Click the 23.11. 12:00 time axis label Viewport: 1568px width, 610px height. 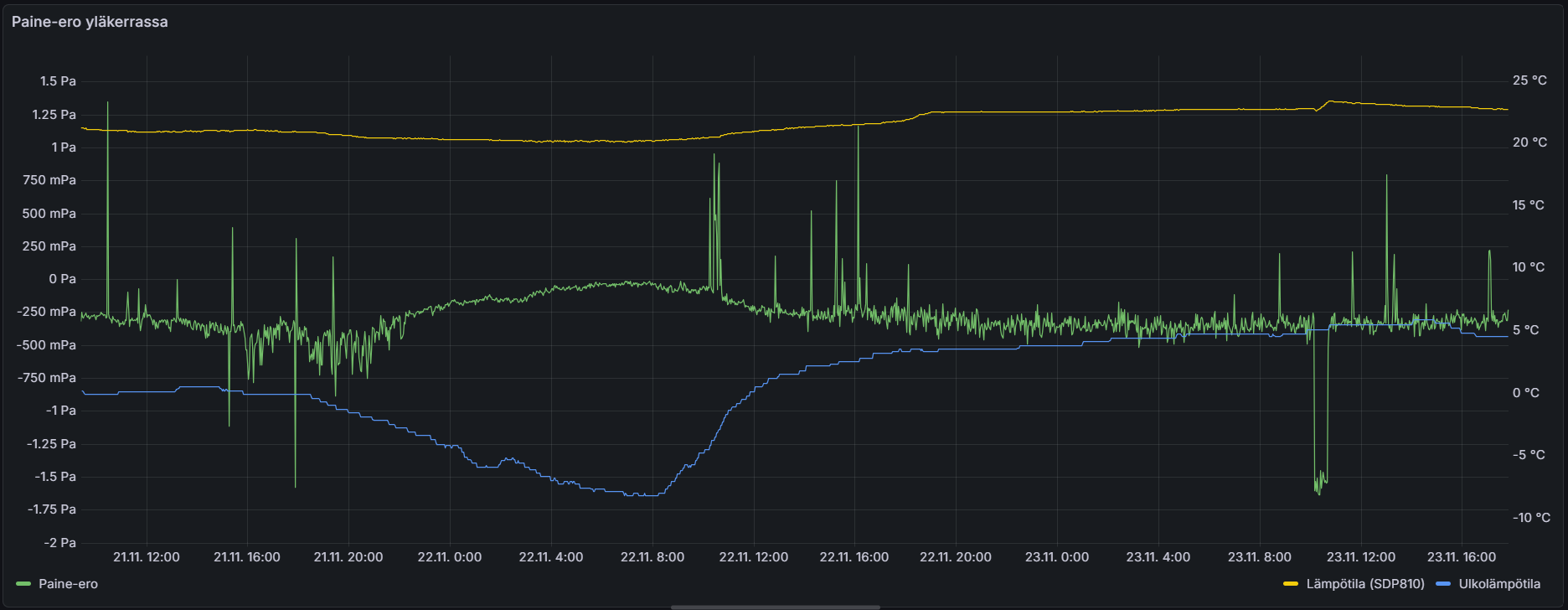1360,557
